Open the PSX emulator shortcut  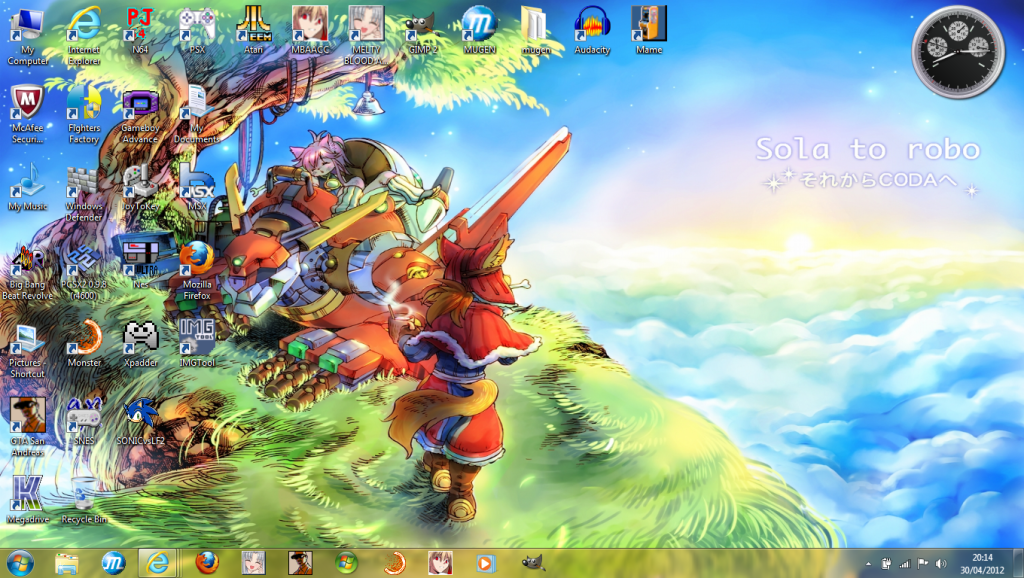197,30
